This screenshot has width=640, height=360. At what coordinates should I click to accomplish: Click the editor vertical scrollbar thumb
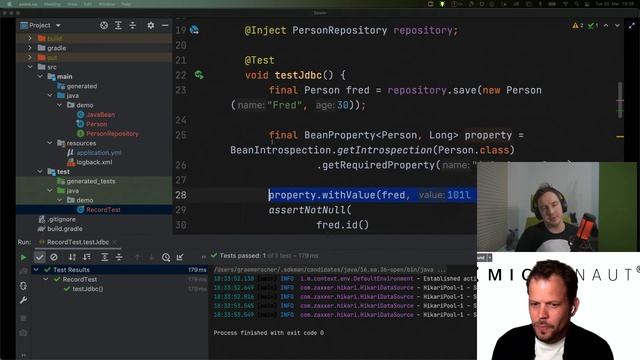pyautogui.click(x=620, y=100)
